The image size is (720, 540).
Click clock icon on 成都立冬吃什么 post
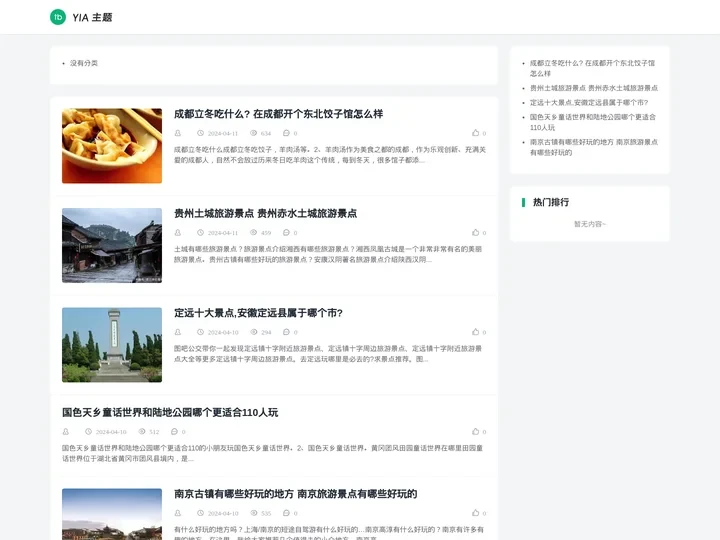pos(200,133)
